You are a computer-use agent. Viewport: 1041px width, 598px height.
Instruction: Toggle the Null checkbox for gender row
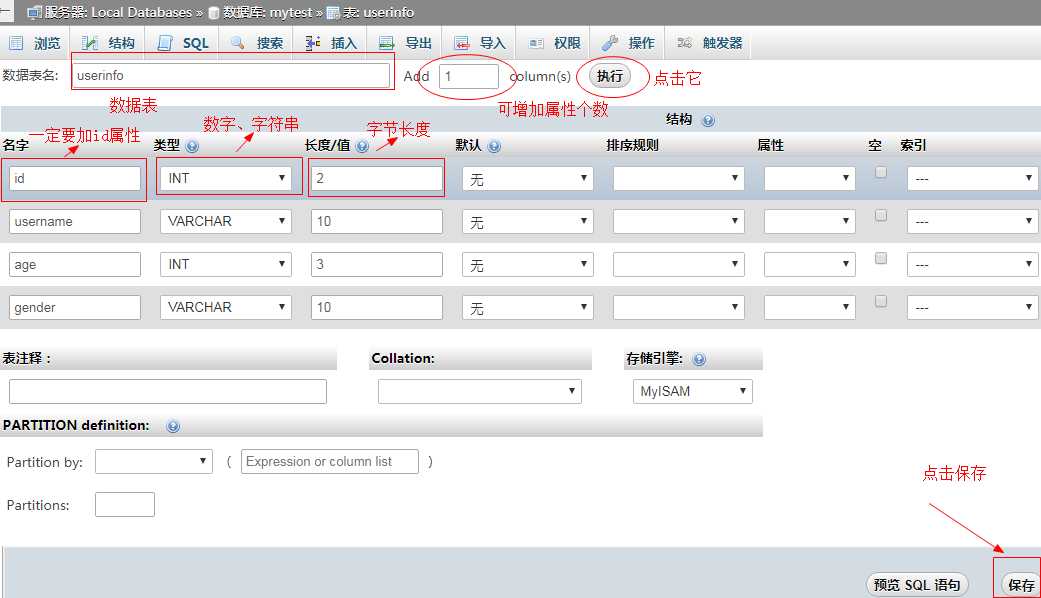pos(880,301)
